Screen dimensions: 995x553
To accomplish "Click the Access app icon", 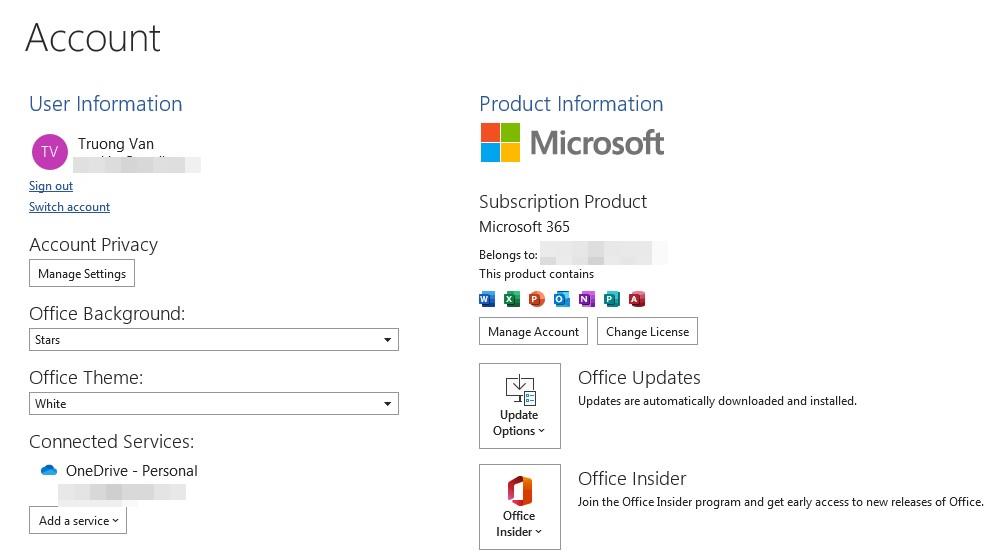I will pos(636,299).
